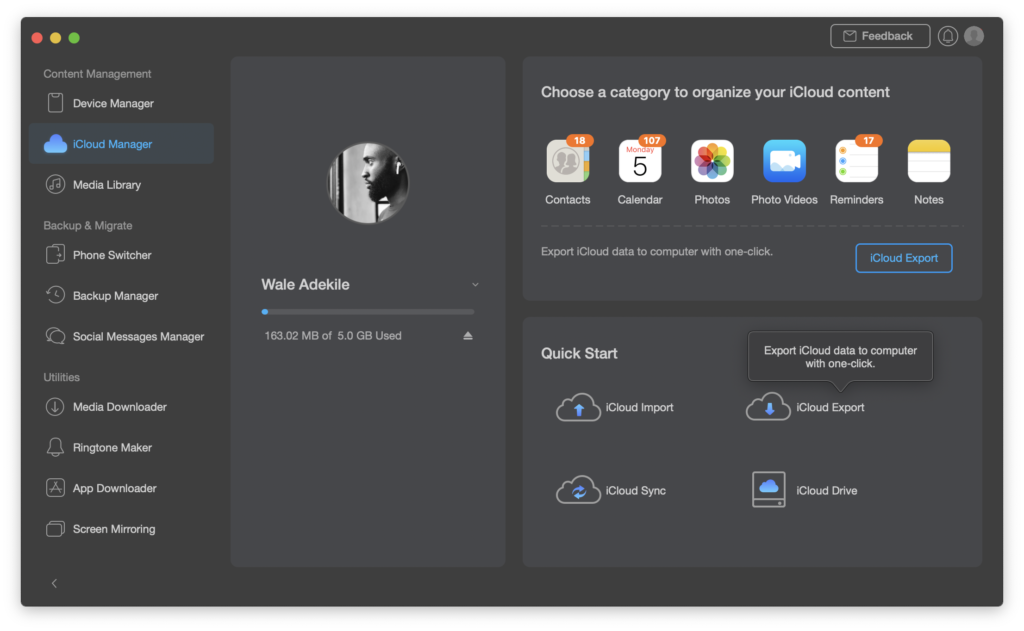1024x631 pixels.
Task: Click the Quick Start iCloud Export cloud icon
Action: 769,407
